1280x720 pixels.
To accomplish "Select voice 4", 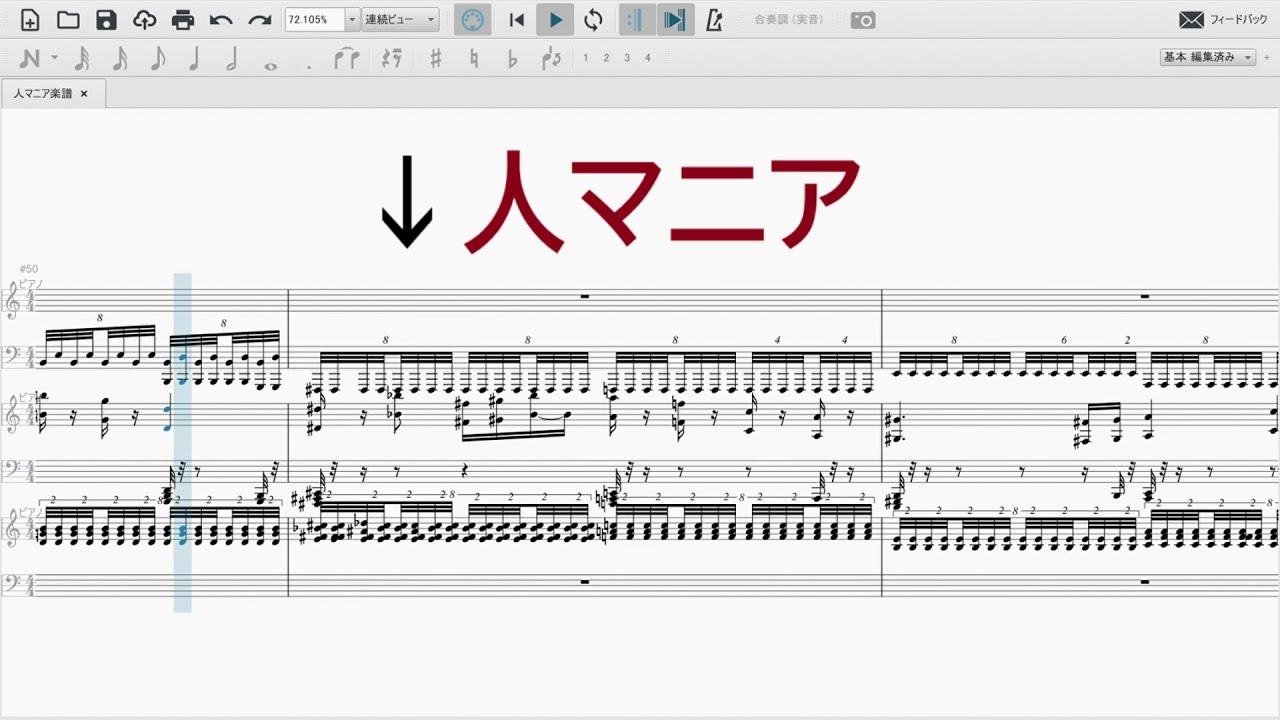I will click(647, 58).
